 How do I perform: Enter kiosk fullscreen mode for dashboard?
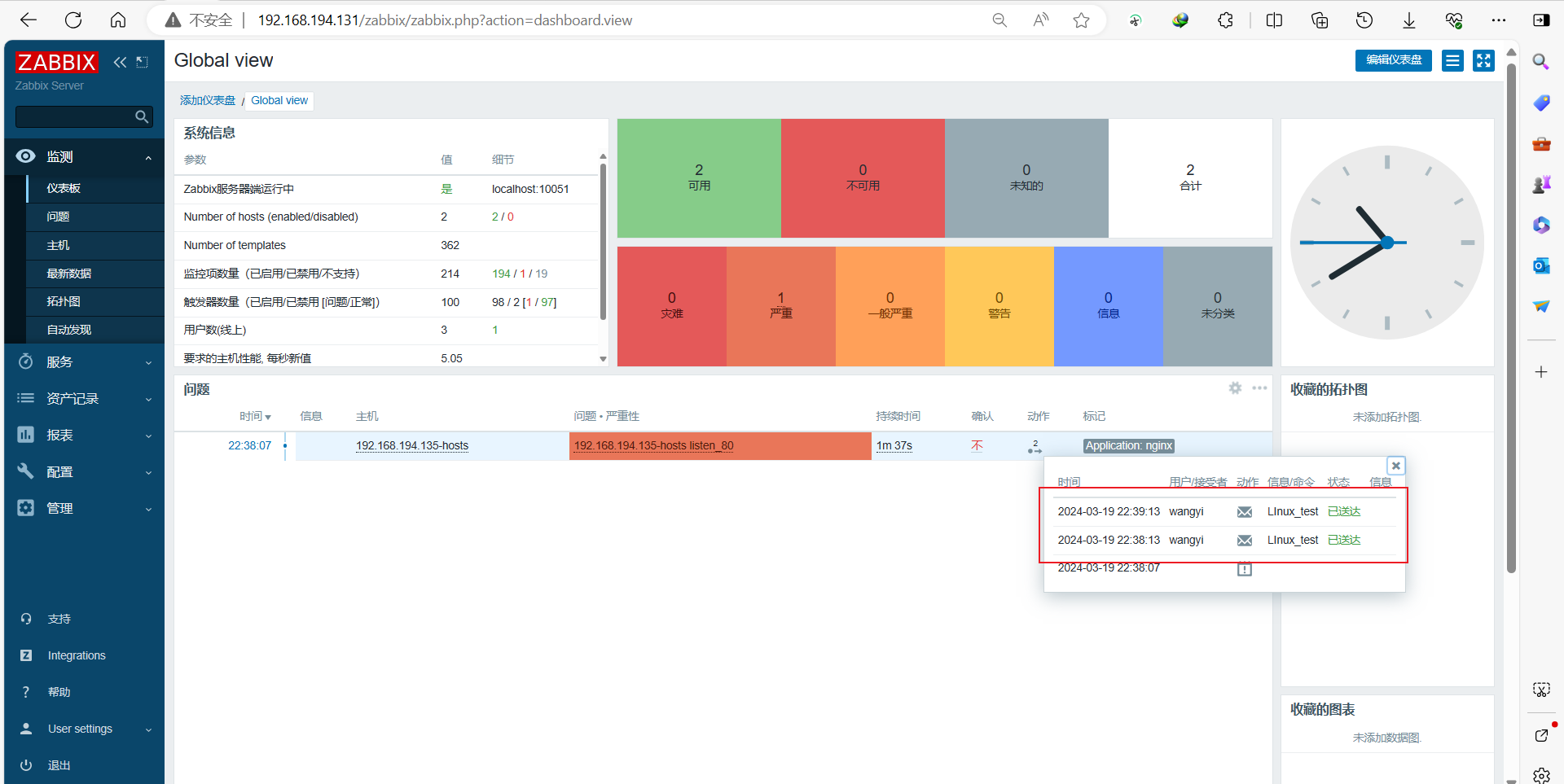[1484, 60]
